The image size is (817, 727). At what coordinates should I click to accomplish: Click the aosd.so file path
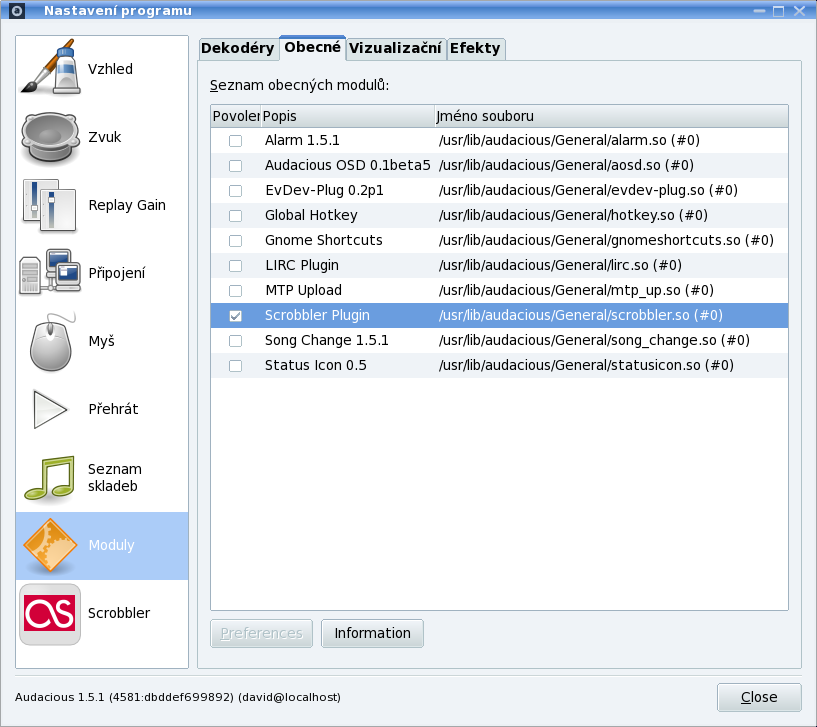click(566, 165)
